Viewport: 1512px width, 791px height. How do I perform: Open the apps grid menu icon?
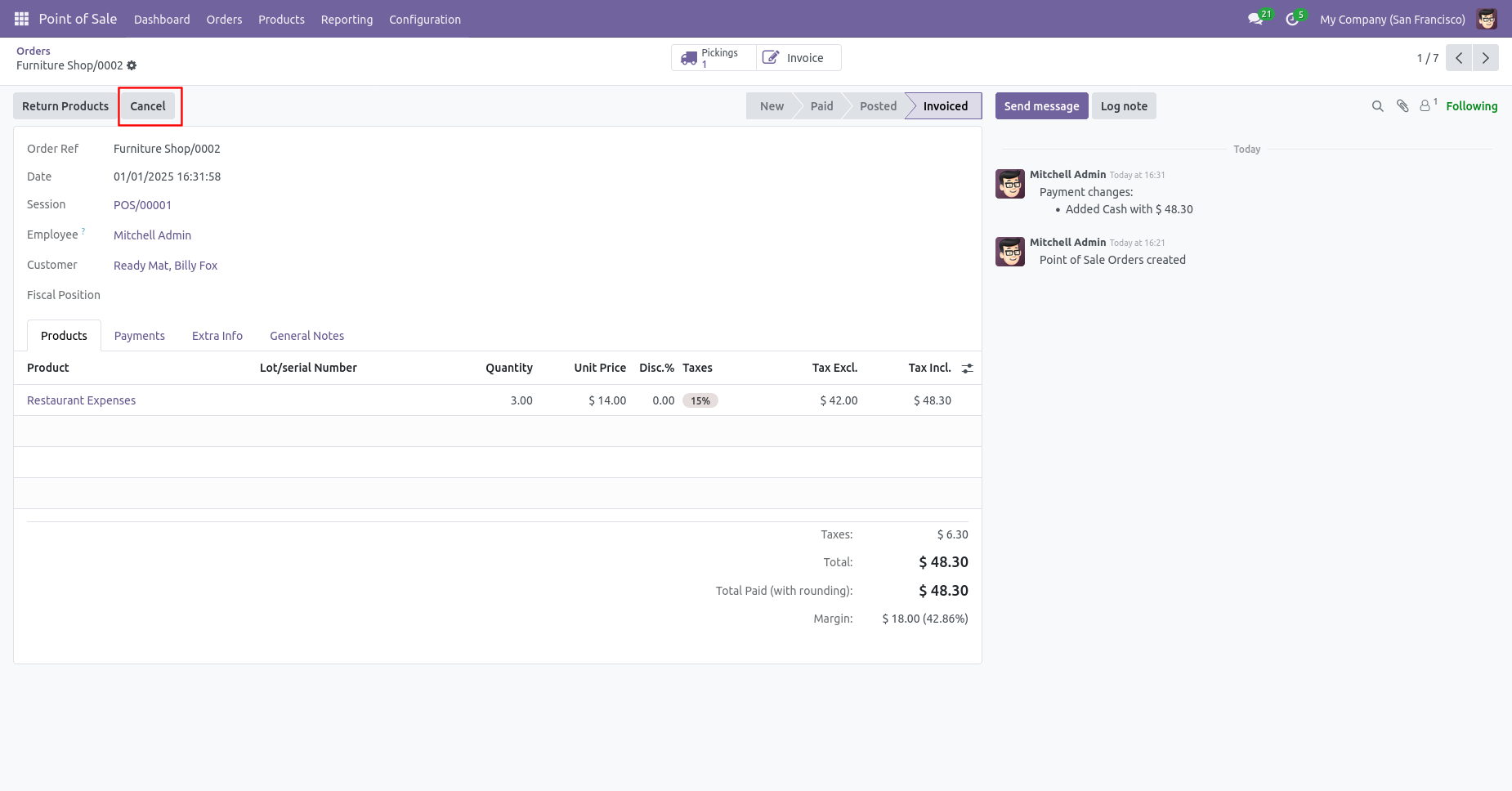pos(21,19)
